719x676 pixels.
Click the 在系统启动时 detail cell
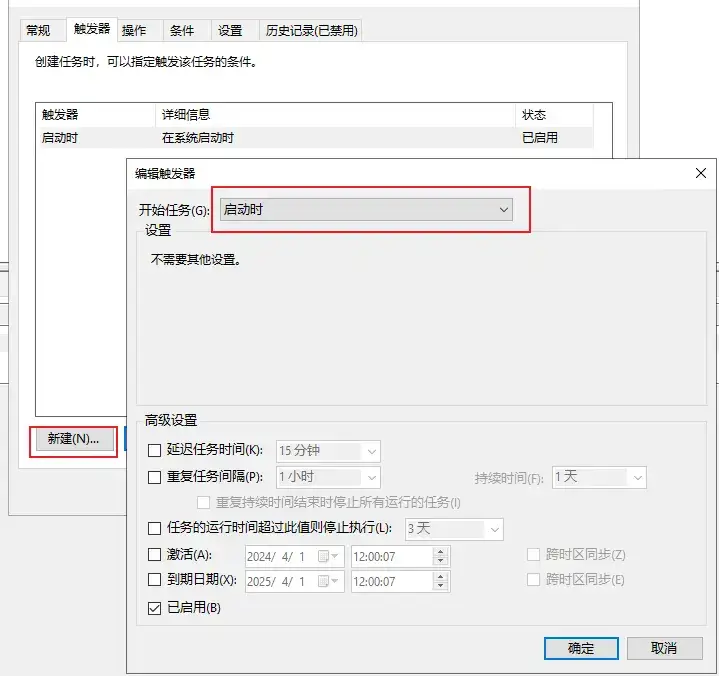[198, 138]
